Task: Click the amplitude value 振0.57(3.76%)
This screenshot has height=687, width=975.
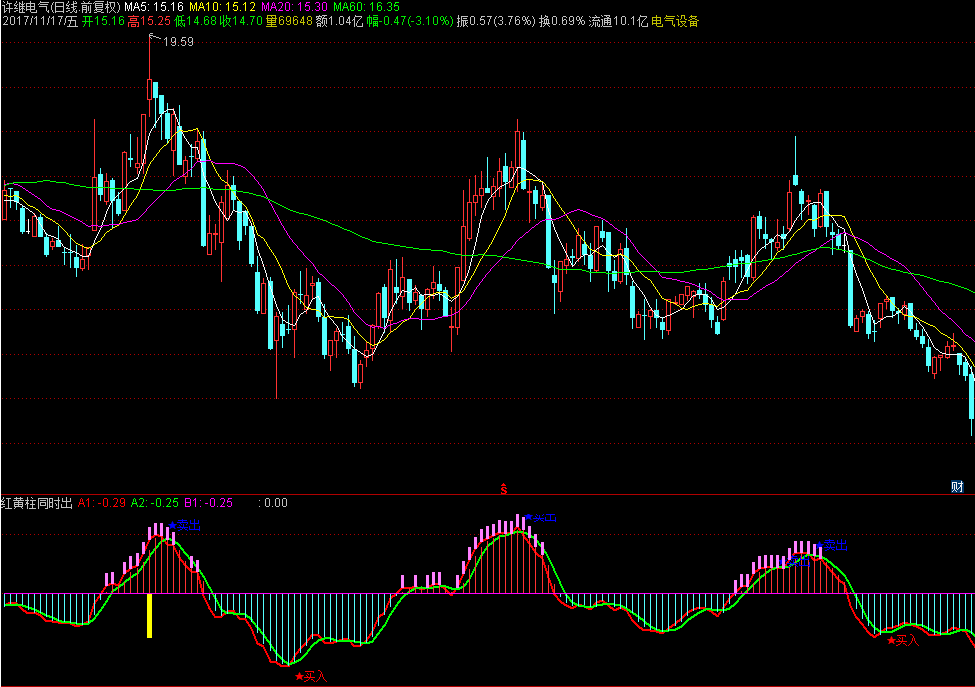Action: 496,22
